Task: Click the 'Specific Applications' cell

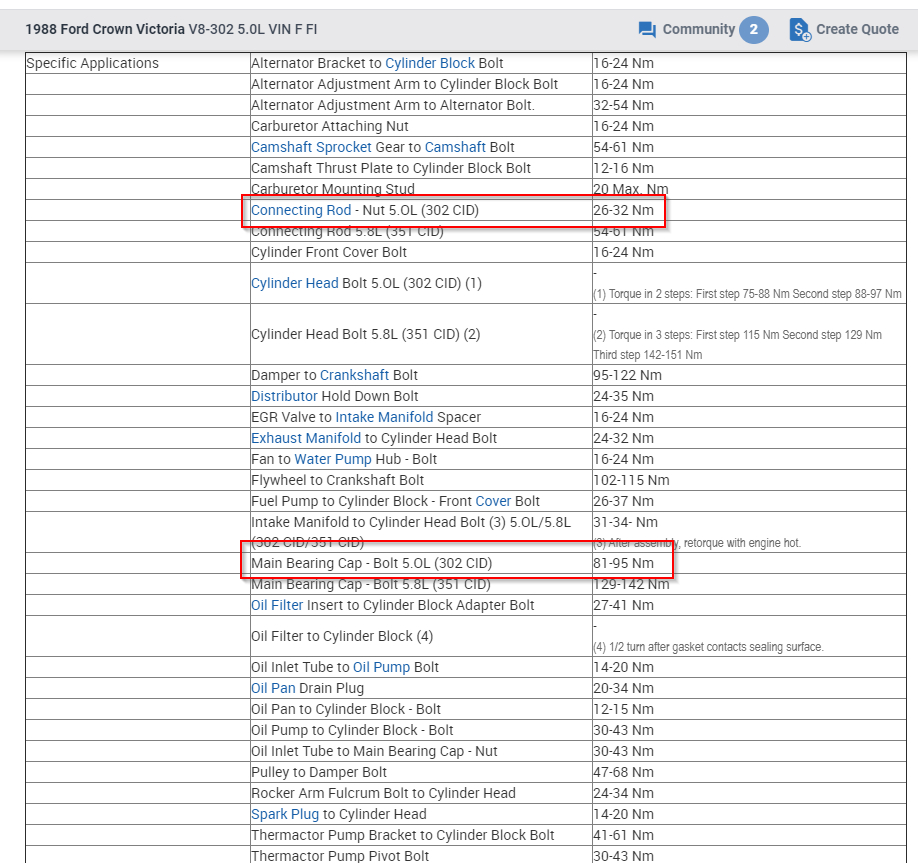Action: 93,63
